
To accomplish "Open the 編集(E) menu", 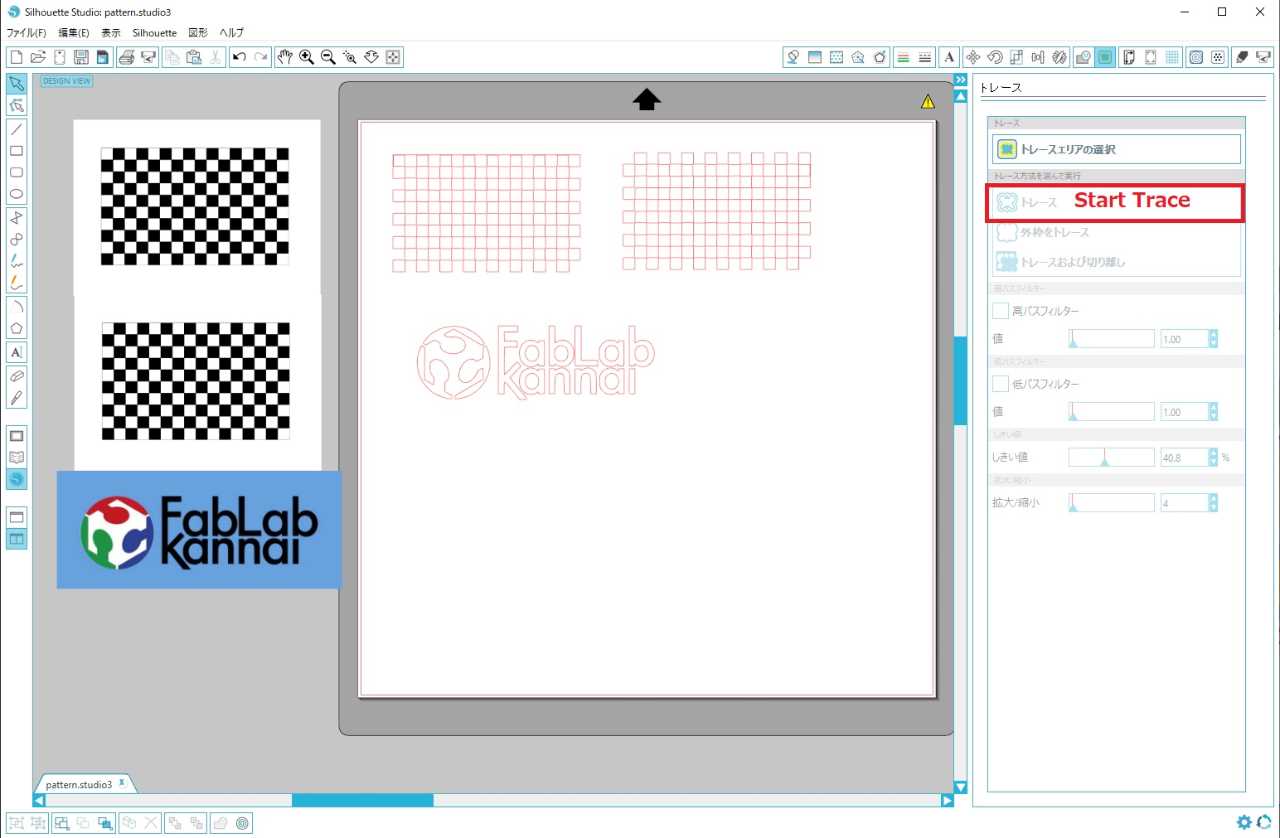I will 74,33.
